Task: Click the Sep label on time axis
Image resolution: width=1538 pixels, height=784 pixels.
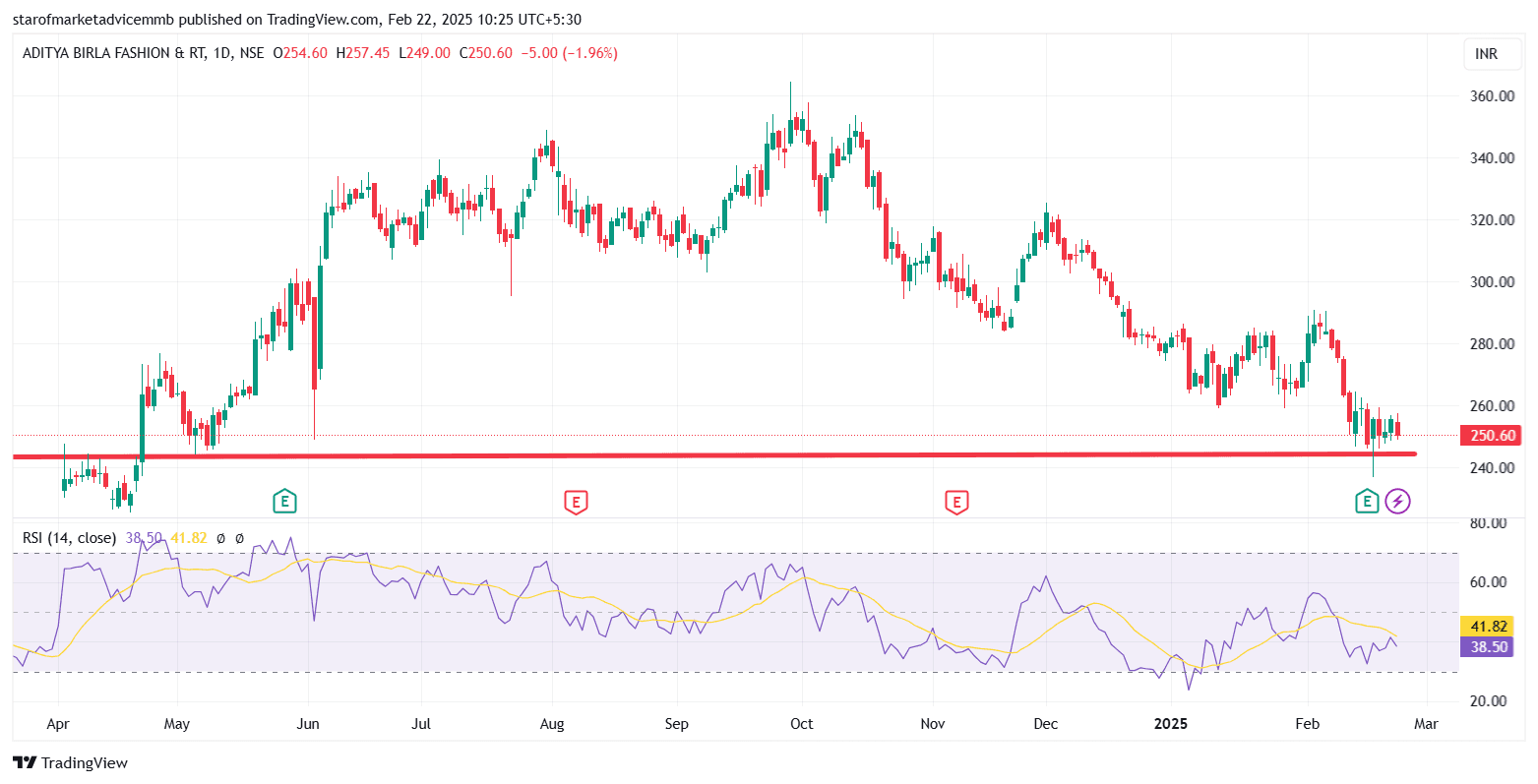Action: click(x=677, y=724)
